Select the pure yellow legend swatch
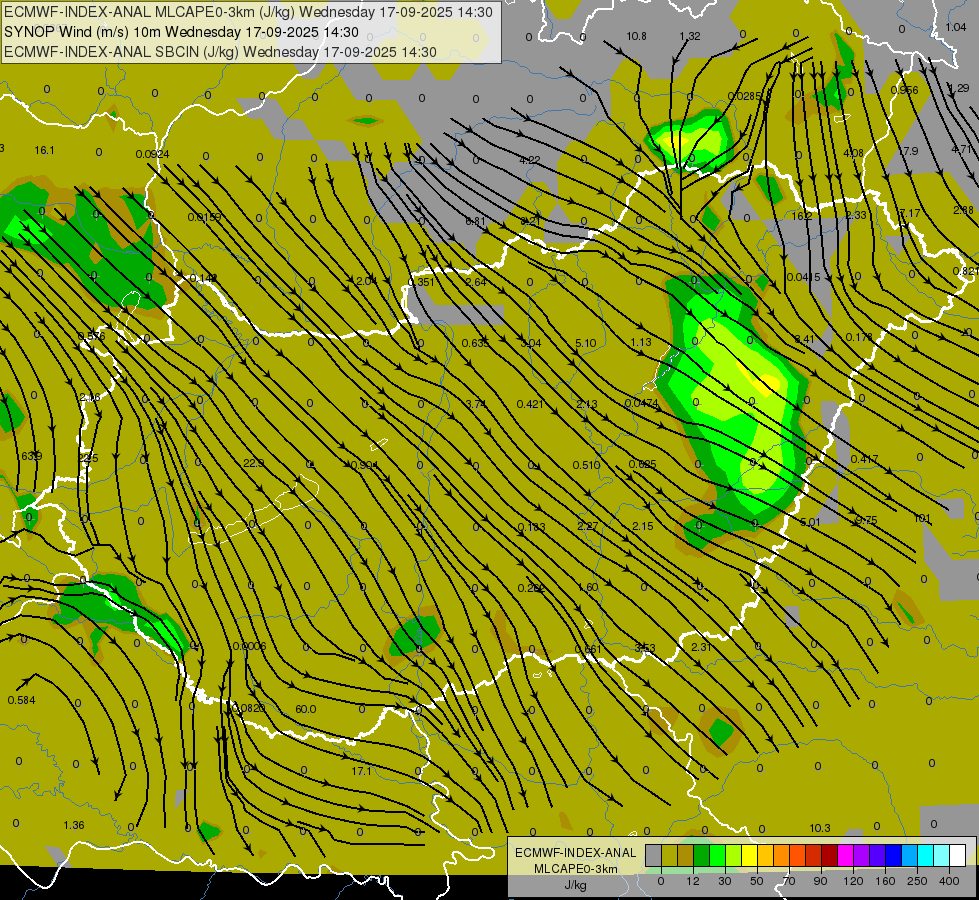 pos(750,855)
